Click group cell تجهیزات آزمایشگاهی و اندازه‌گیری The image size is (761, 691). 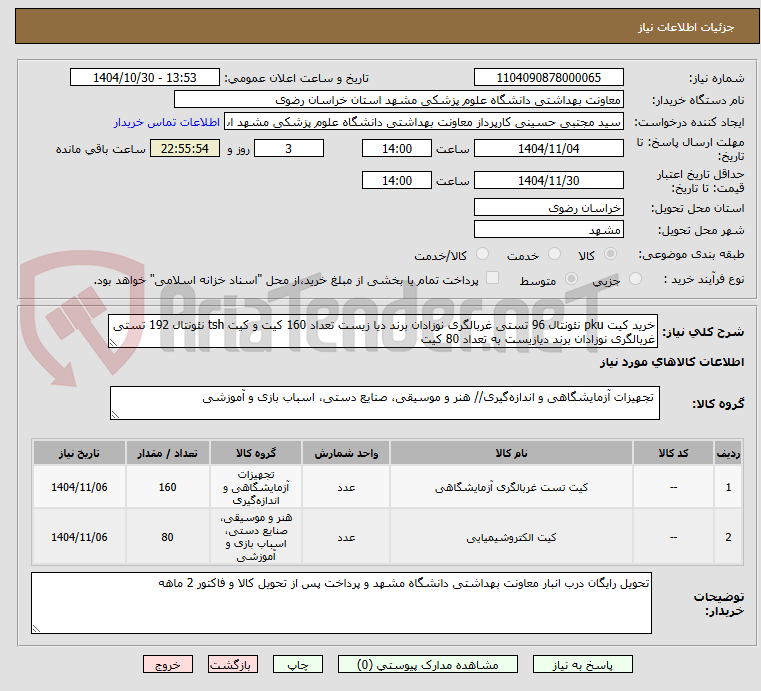point(256,487)
